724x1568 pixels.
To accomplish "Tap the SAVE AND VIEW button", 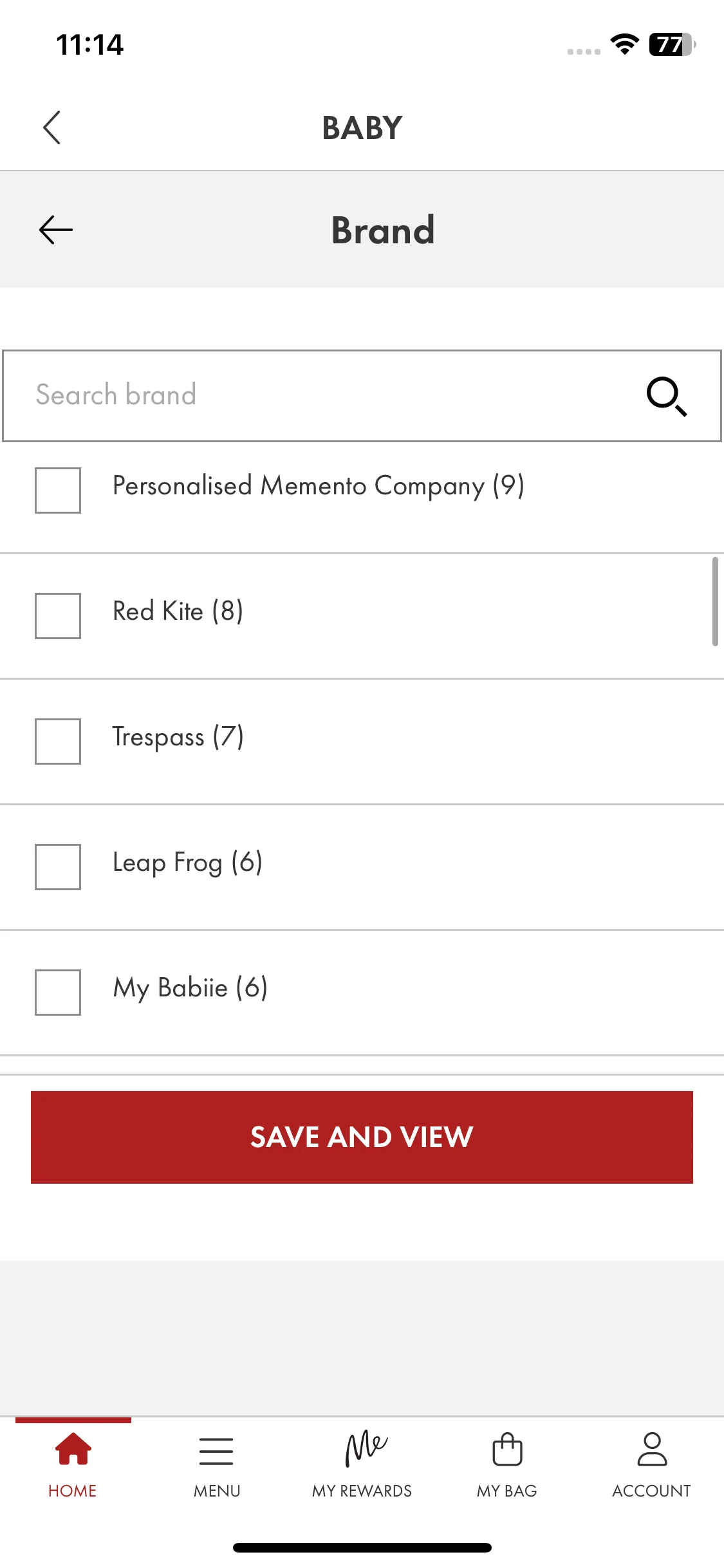I will (x=362, y=1137).
